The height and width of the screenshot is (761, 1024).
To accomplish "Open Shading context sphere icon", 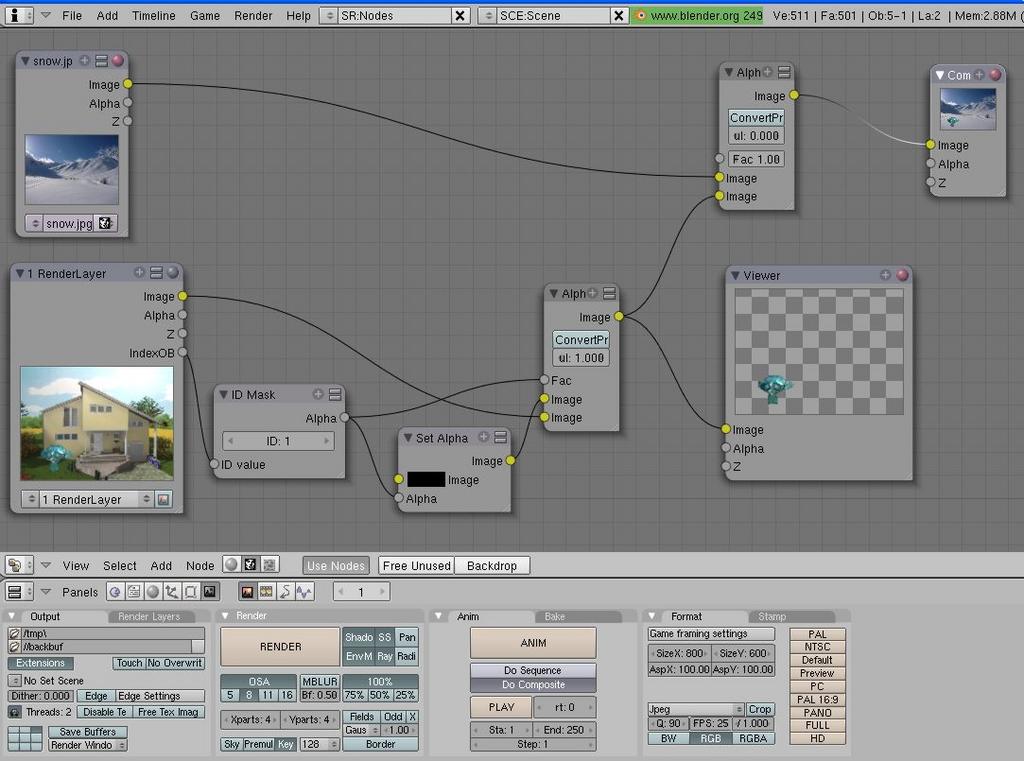I will coord(153,592).
